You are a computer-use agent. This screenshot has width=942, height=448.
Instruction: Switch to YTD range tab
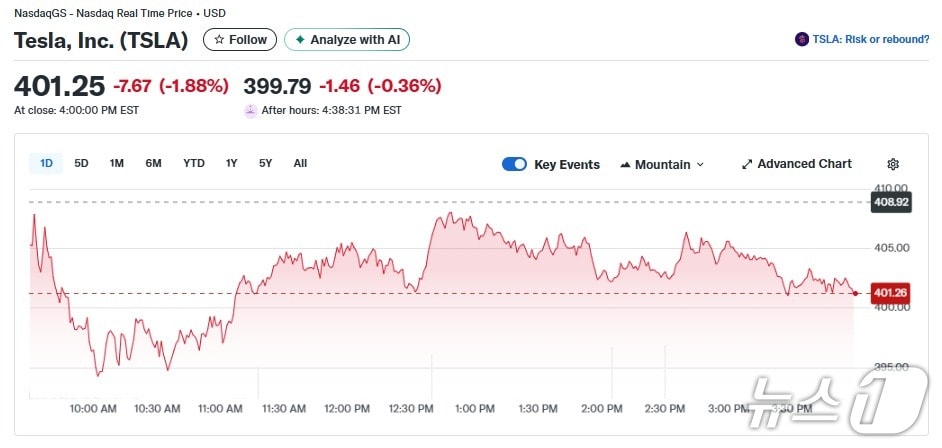[194, 163]
